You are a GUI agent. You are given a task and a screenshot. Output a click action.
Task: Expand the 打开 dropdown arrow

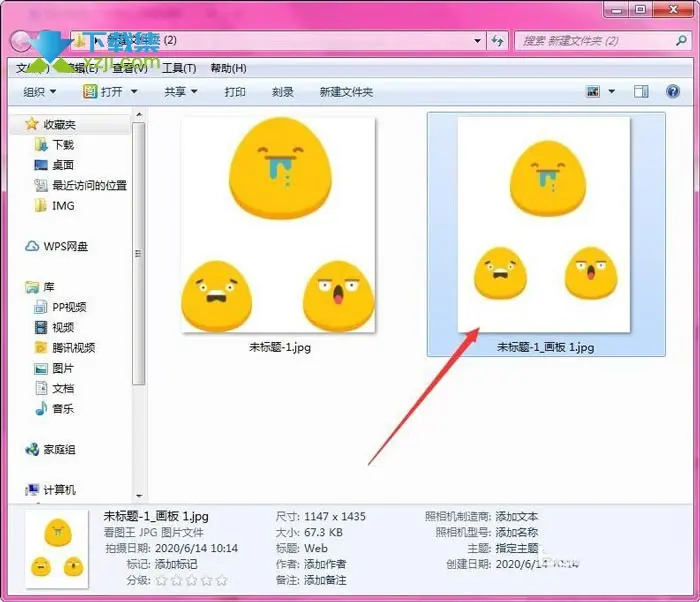coord(134,92)
